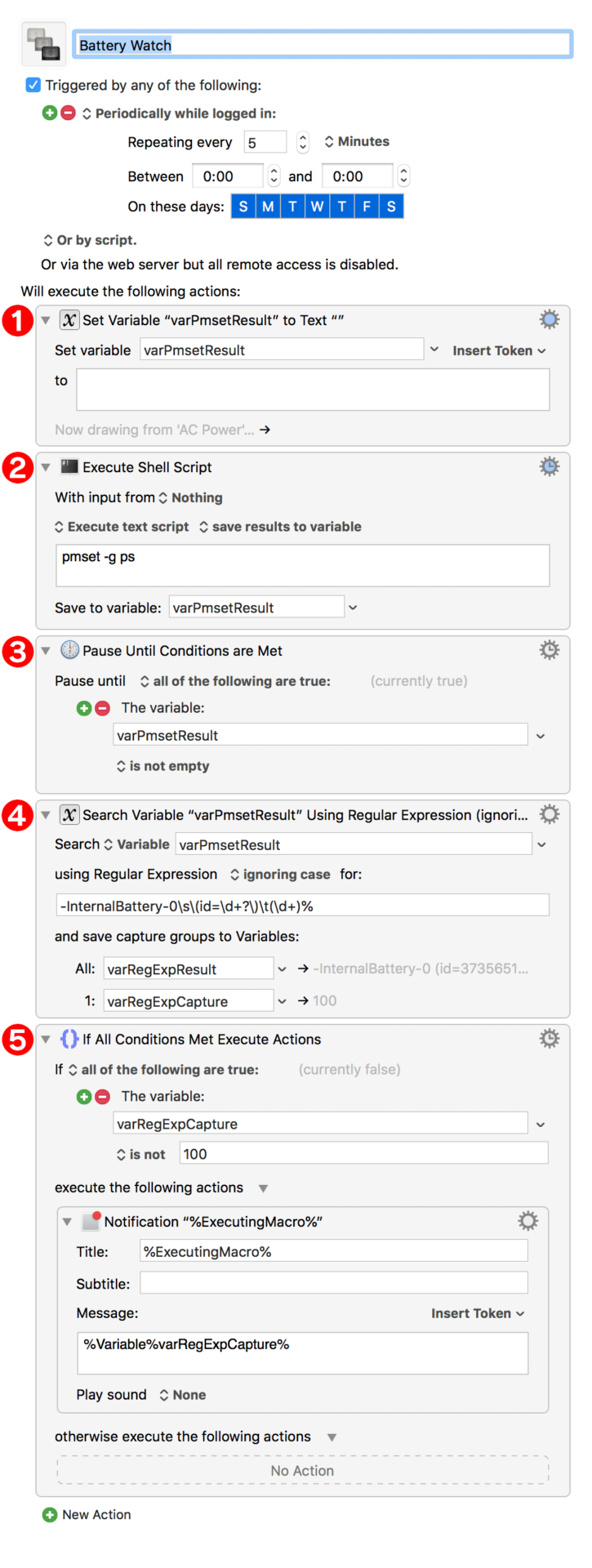This screenshot has width=592, height=1568.
Task: Click the Battery Watch macro icon
Action: pyautogui.click(x=43, y=44)
